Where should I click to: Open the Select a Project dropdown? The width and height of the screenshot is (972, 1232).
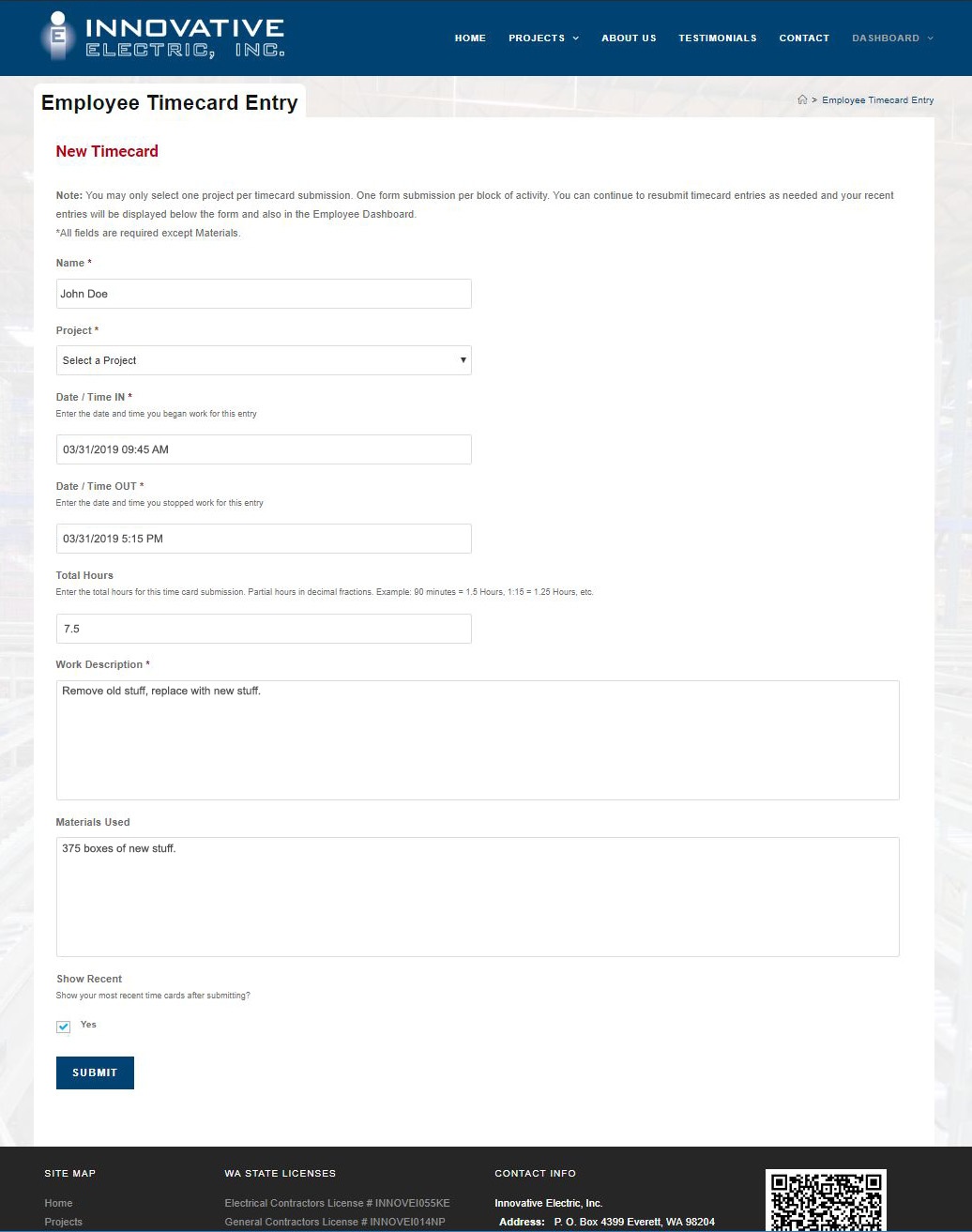click(264, 360)
